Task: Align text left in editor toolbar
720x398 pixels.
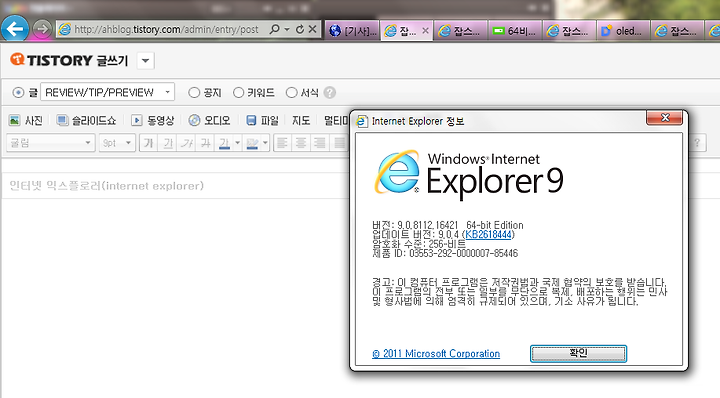Action: click(x=282, y=143)
